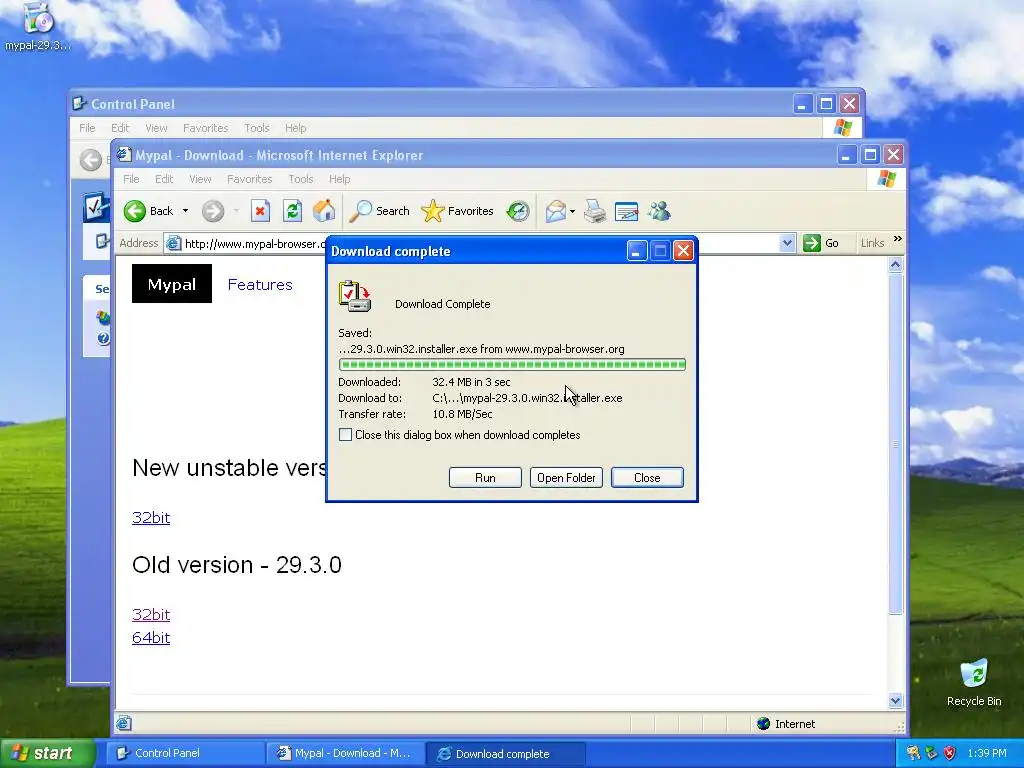Open the mypal-29.3 desktop installer icon
Screen dimensions: 1024x768
pos(38,26)
